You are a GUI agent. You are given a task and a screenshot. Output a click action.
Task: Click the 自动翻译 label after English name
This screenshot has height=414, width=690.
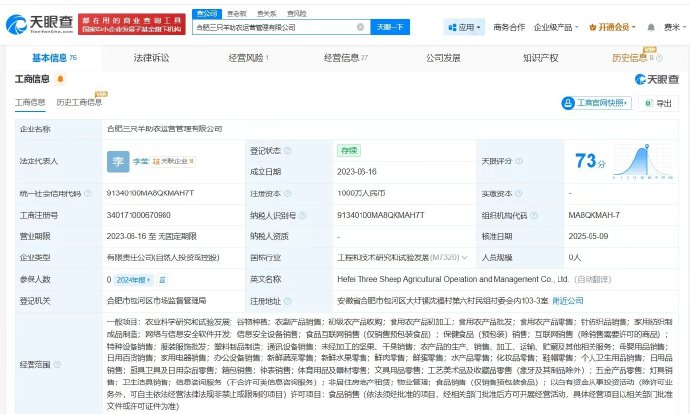[x=593, y=279]
